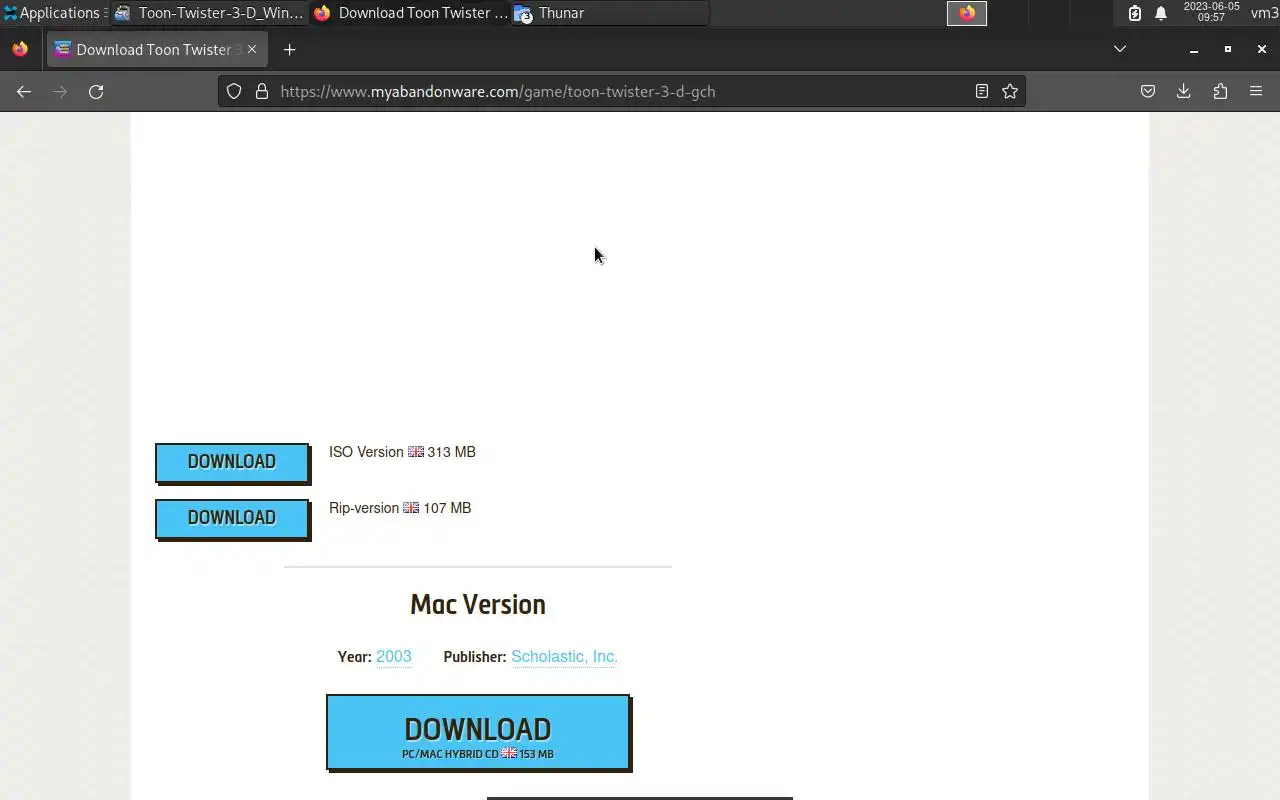
Task: Switch to the Download Toon Twister taskbar item
Action: 410,13
